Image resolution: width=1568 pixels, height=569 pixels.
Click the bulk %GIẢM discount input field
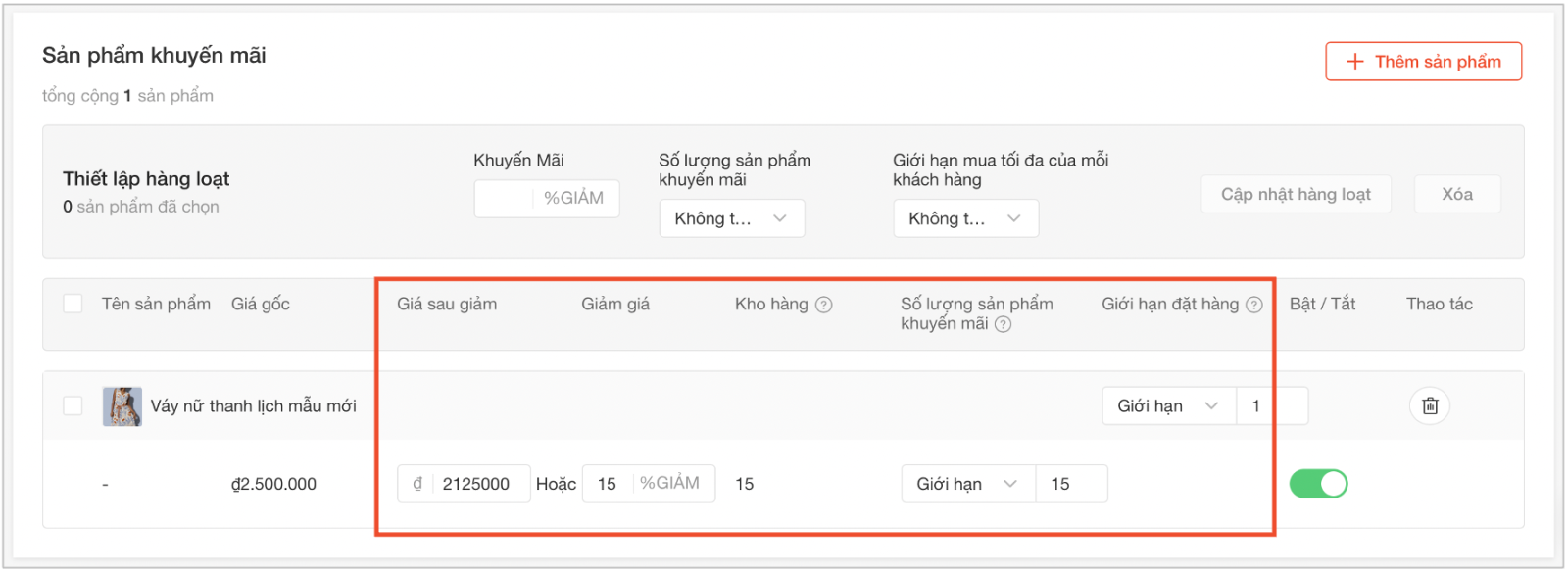coord(547,199)
